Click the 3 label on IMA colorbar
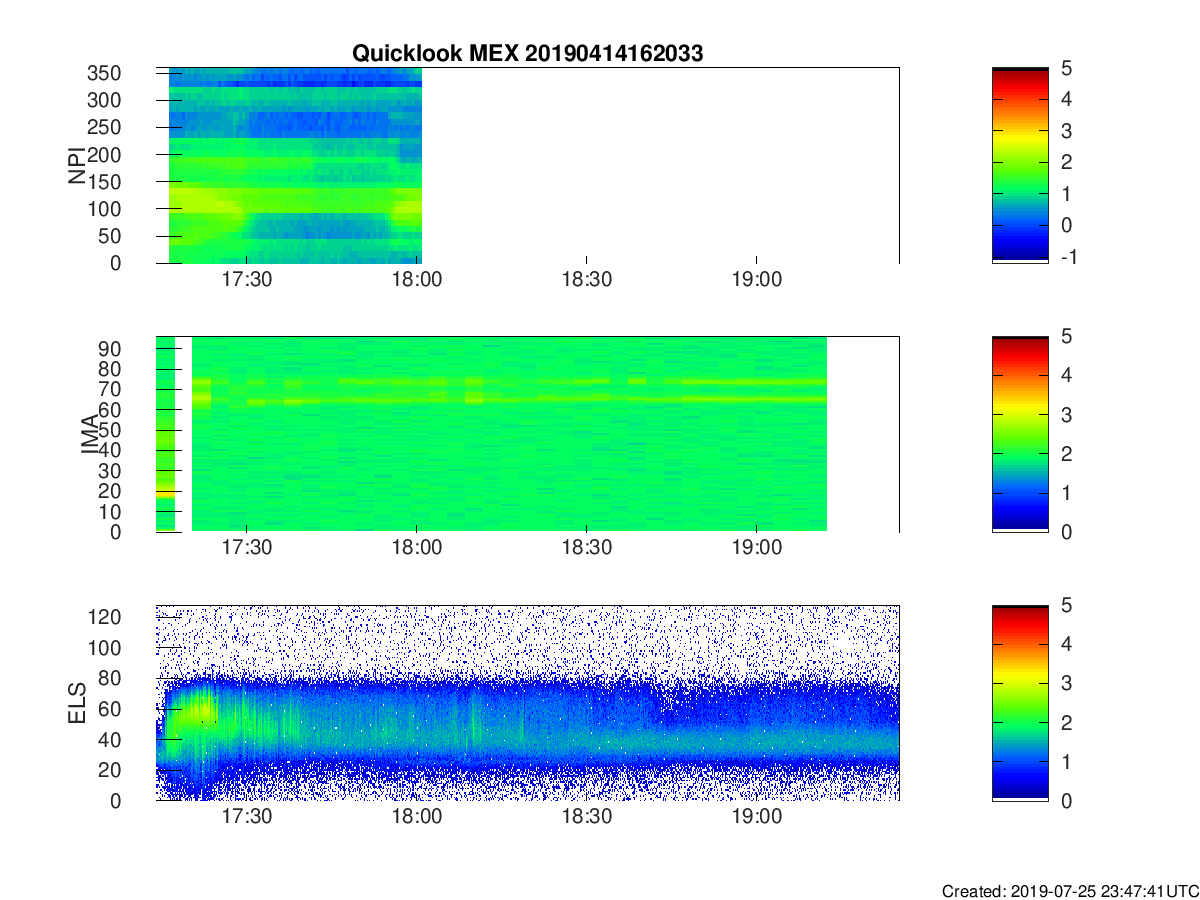Image resolution: width=1200 pixels, height=900 pixels. [x=1066, y=414]
